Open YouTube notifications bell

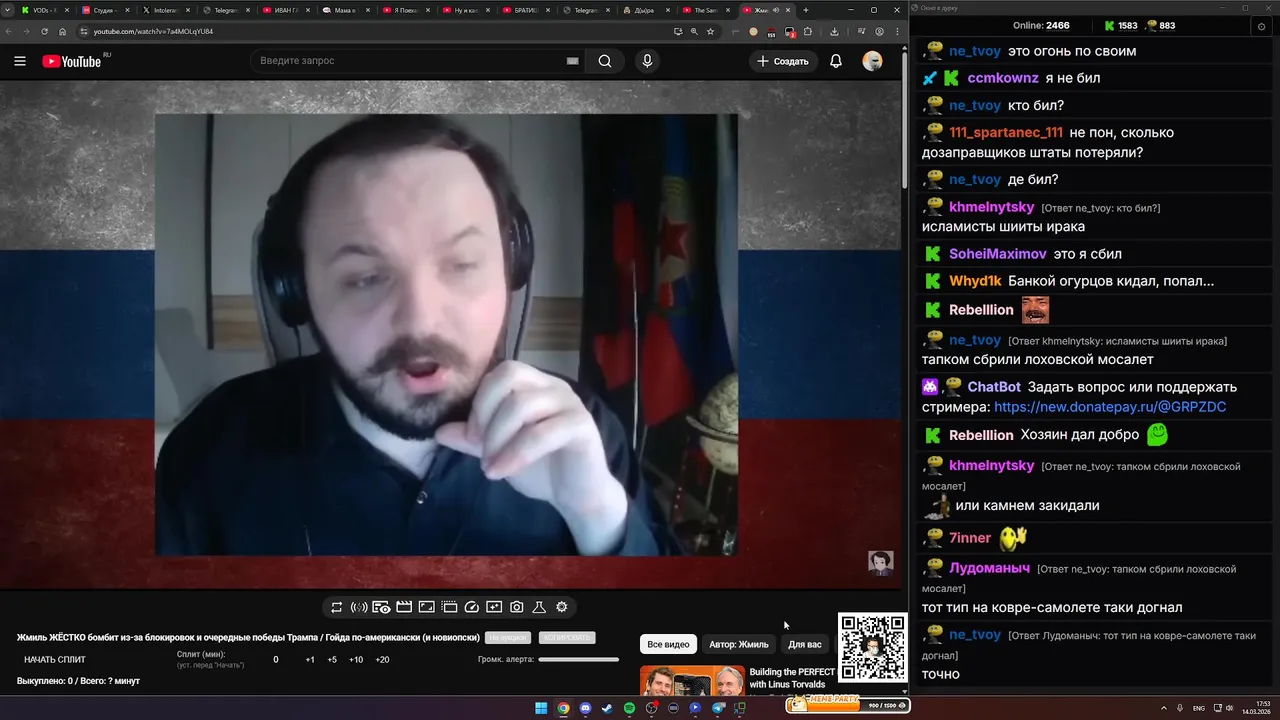tap(836, 61)
